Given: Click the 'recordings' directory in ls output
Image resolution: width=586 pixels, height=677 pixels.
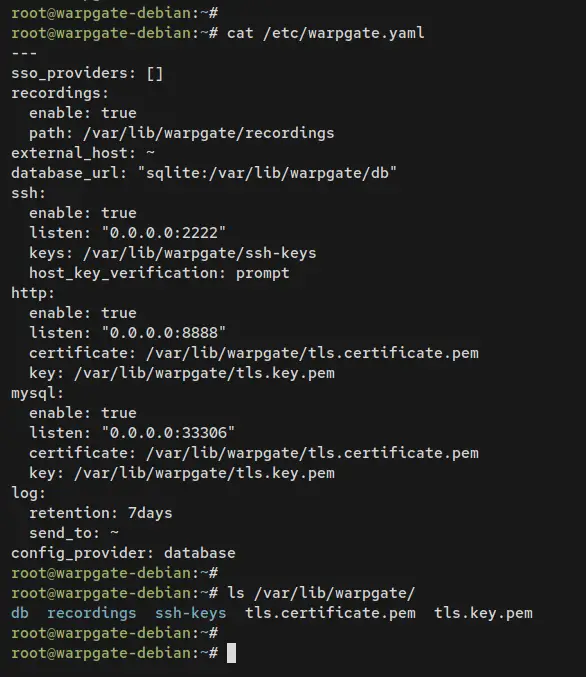Looking at the screenshot, I should click(92, 613).
